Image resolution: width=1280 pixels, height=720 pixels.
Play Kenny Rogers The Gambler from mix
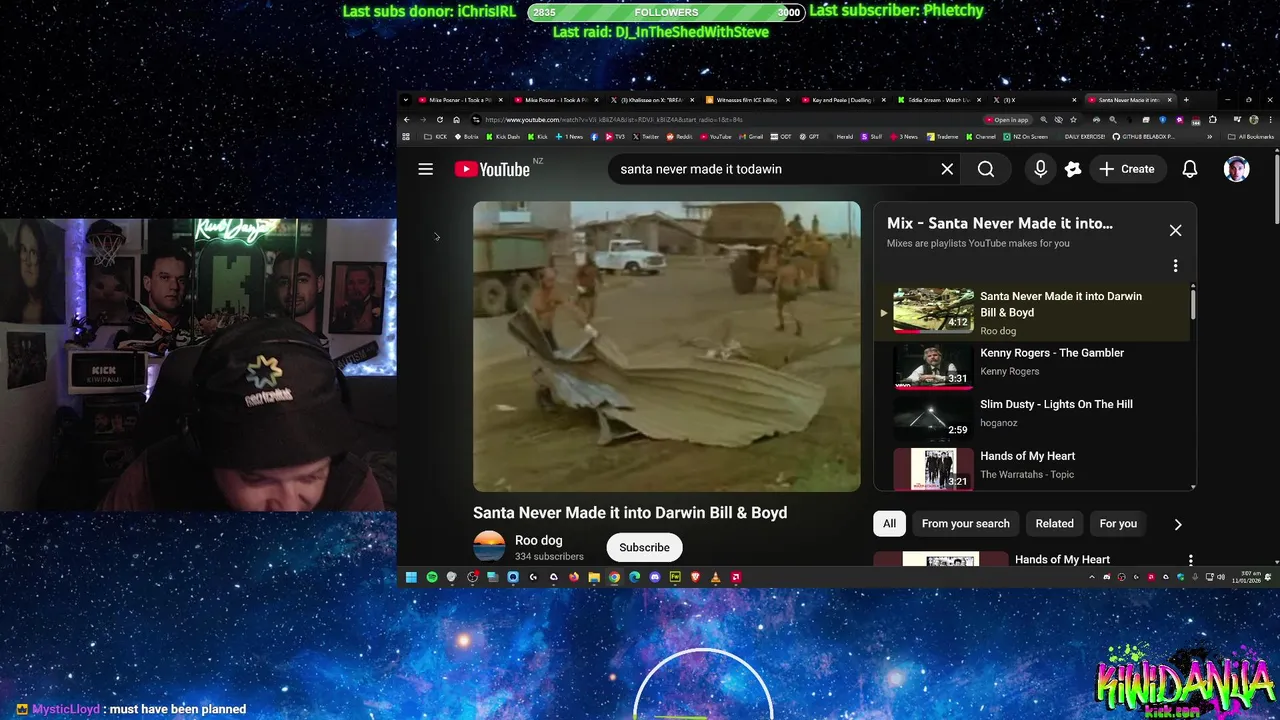click(1033, 365)
